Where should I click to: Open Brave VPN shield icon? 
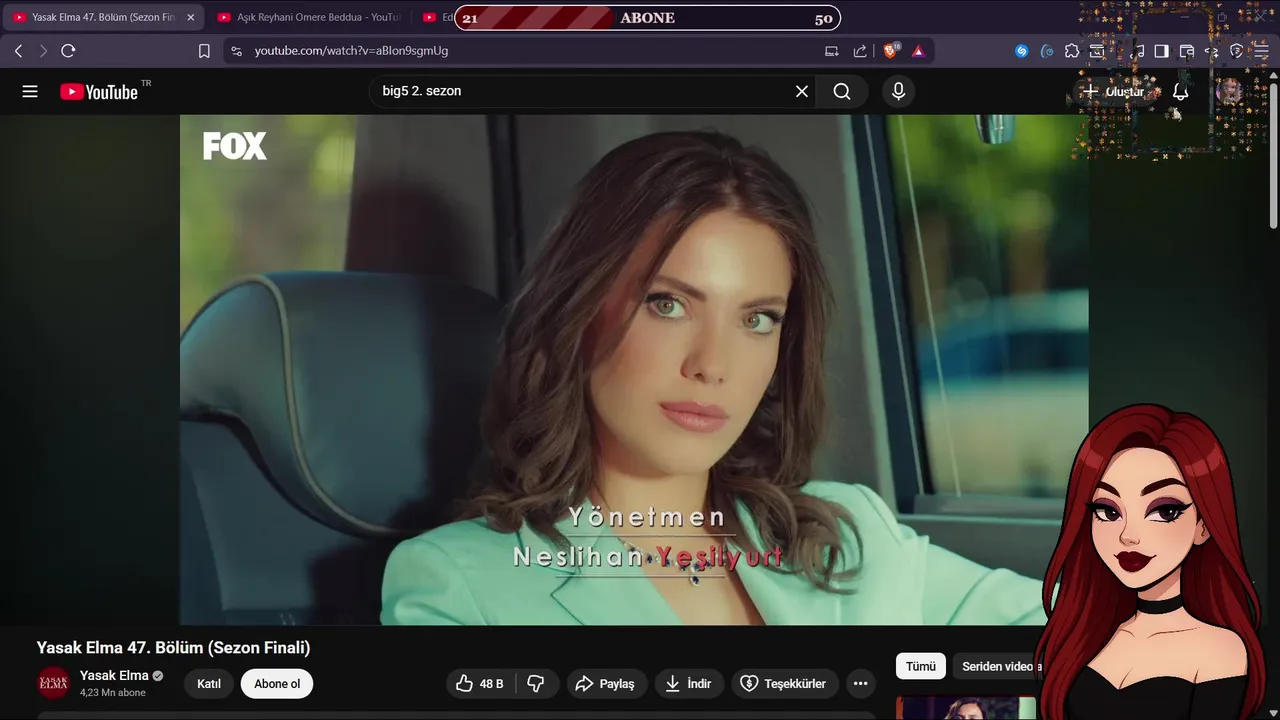[x=1236, y=51]
